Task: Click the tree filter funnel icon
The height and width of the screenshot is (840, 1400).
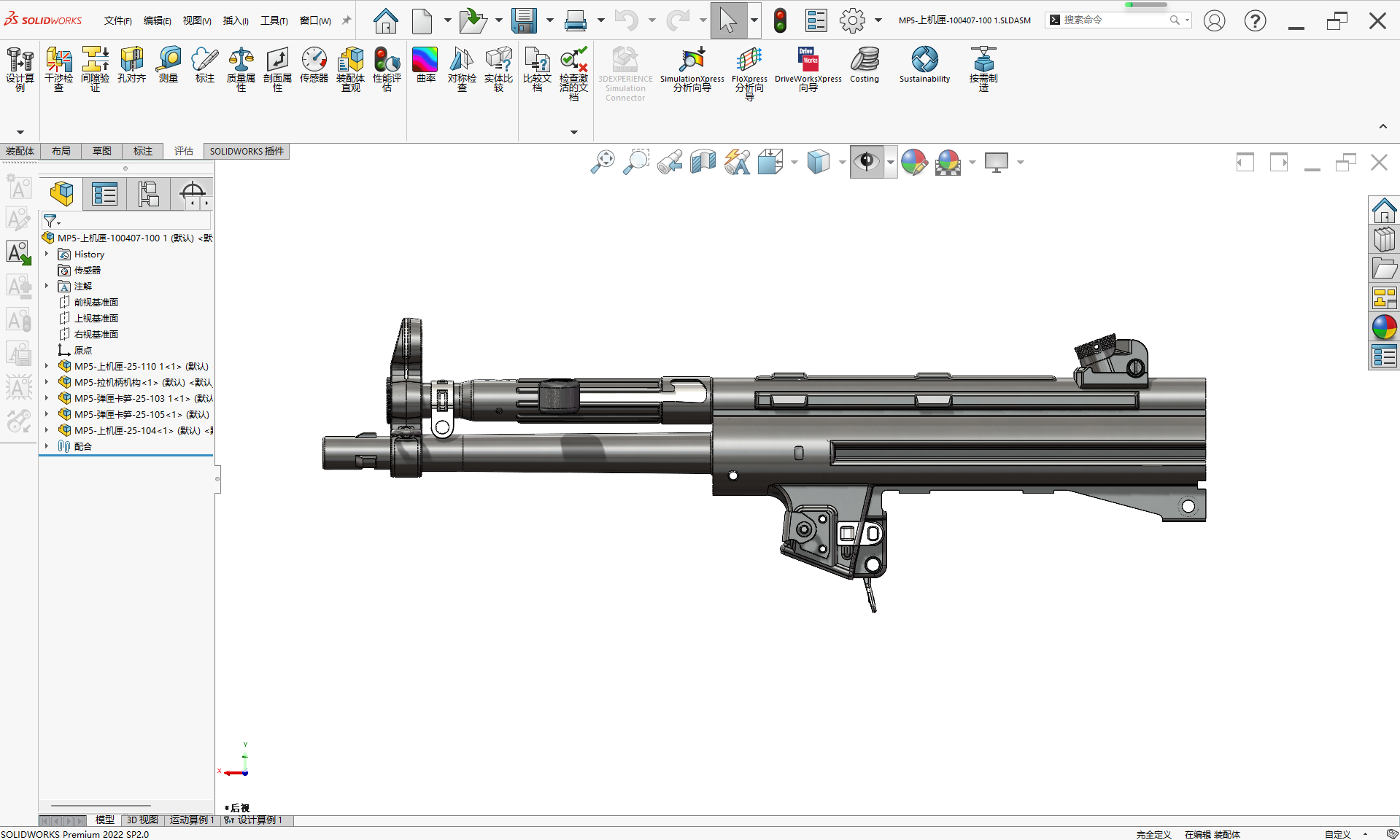Action: click(51, 220)
